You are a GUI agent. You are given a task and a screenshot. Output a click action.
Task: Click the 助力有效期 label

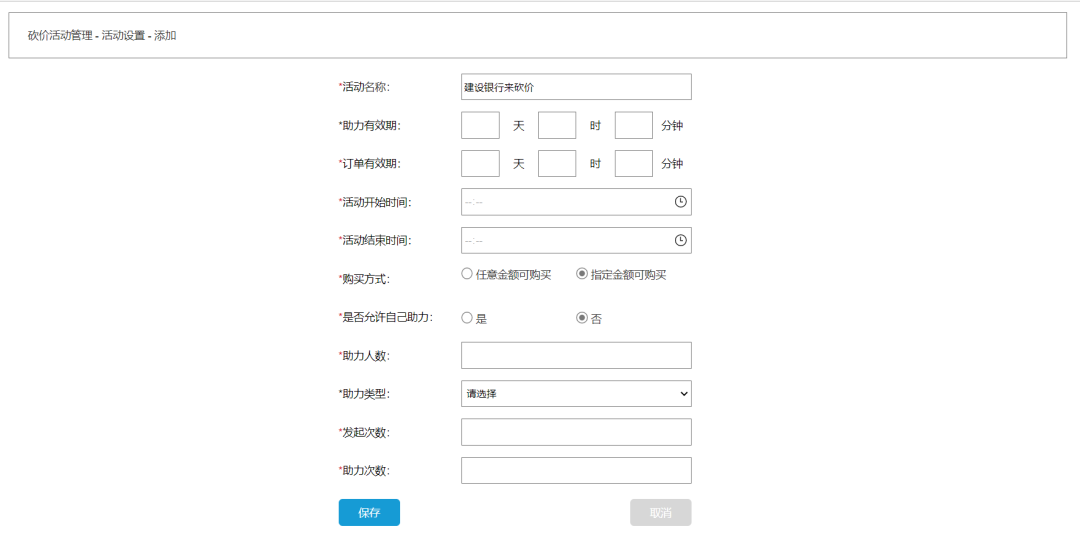(x=370, y=125)
